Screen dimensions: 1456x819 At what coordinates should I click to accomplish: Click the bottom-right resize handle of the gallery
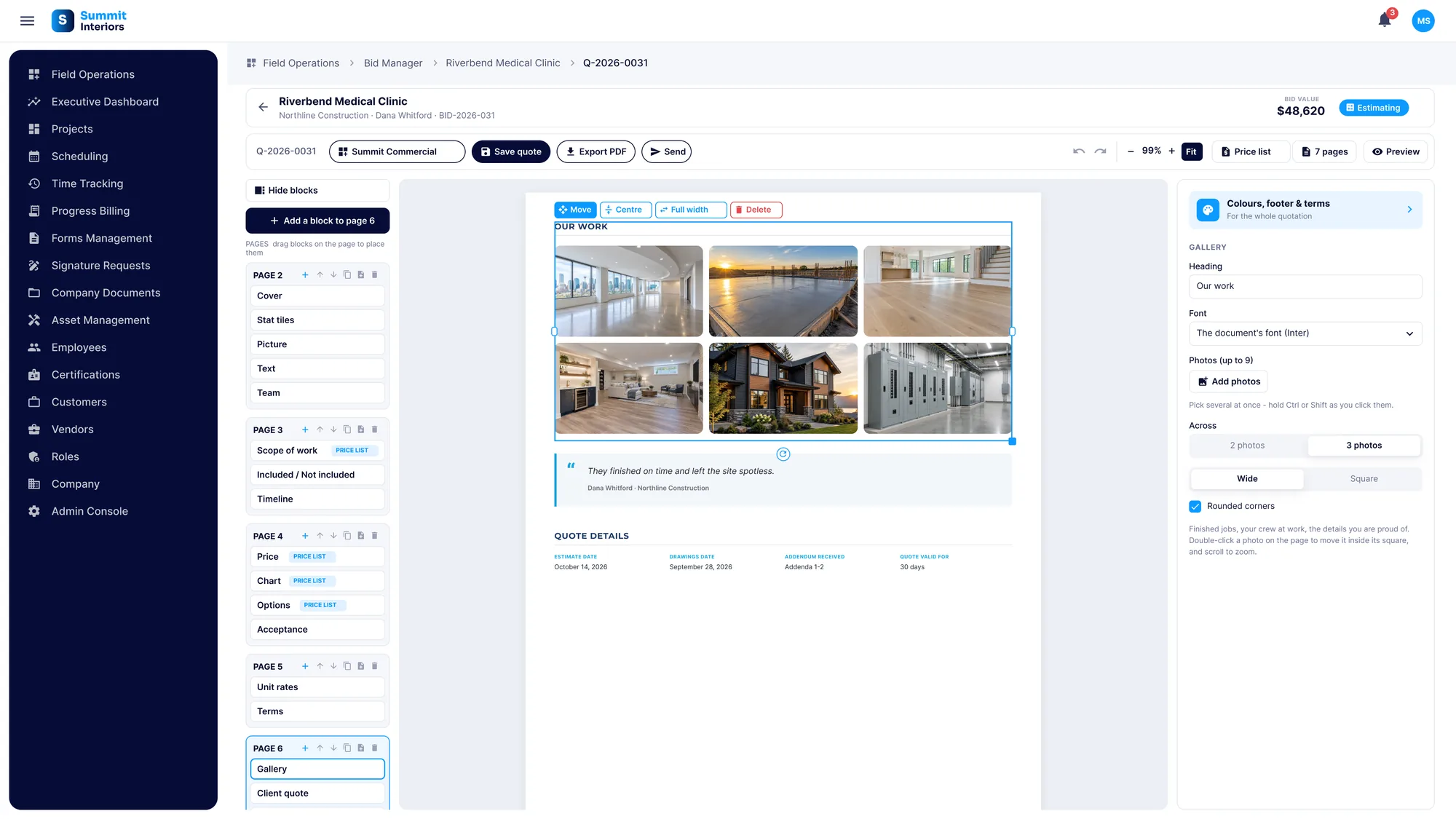(x=1012, y=441)
